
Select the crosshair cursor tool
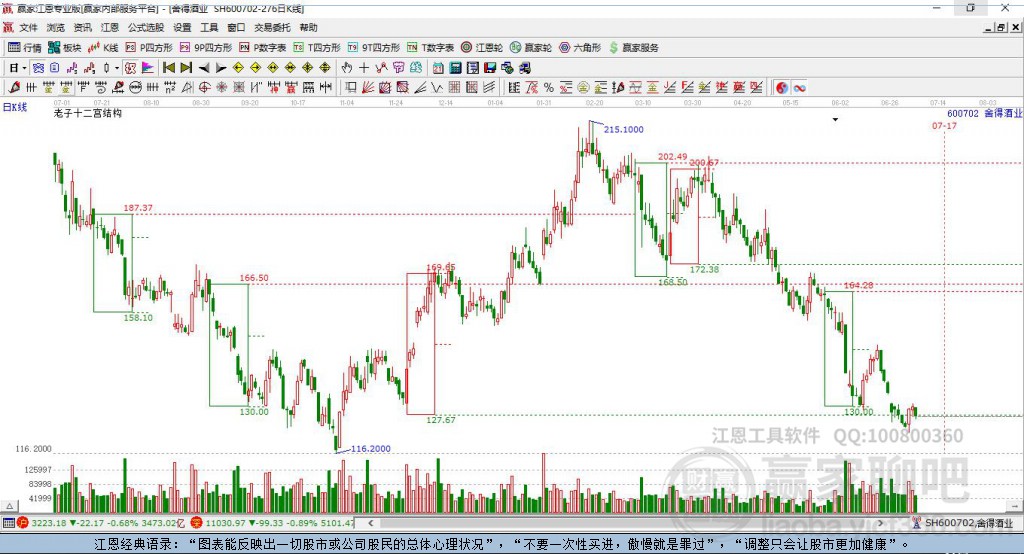[364, 68]
